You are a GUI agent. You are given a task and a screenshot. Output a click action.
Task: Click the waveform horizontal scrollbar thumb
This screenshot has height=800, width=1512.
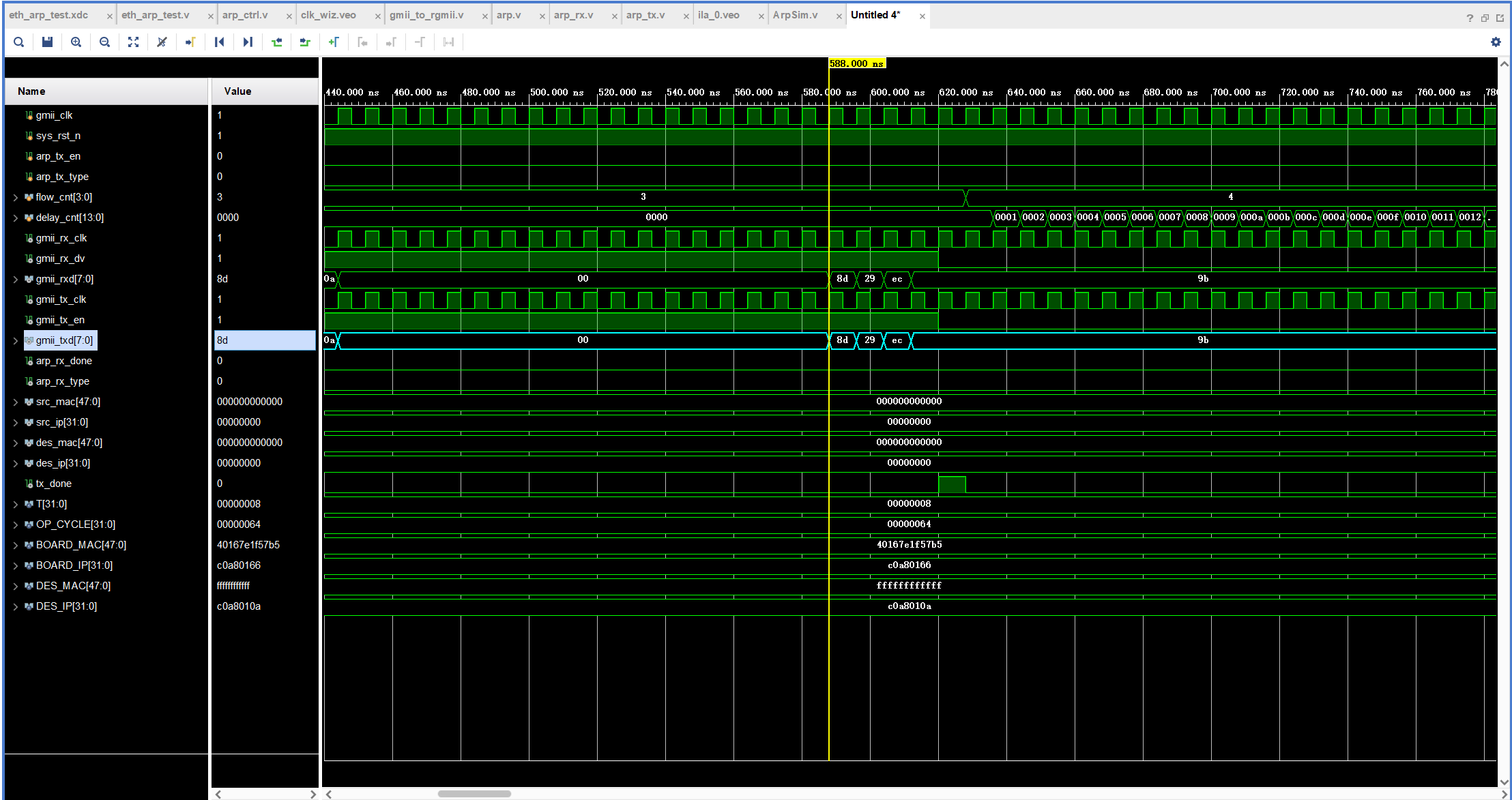coord(474,794)
